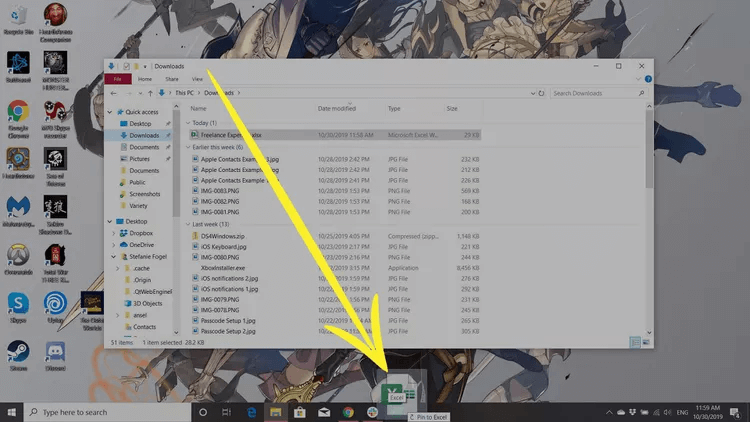This screenshot has width=750, height=422.
Task: Collapse Quick access in navigation pane
Action: 110,112
